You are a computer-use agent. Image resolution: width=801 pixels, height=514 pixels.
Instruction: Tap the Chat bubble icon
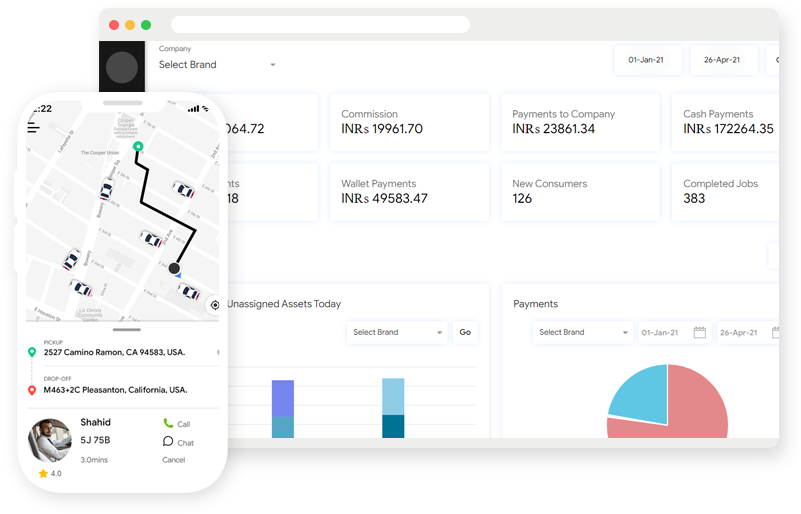click(168, 441)
